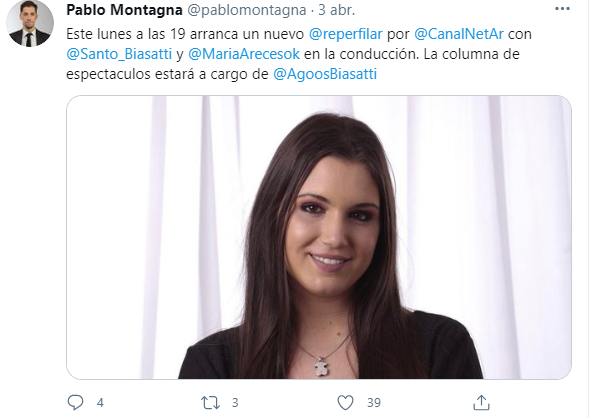Like the tweet with heart icon
Viewport: 593px width, 418px height.
(x=345, y=402)
